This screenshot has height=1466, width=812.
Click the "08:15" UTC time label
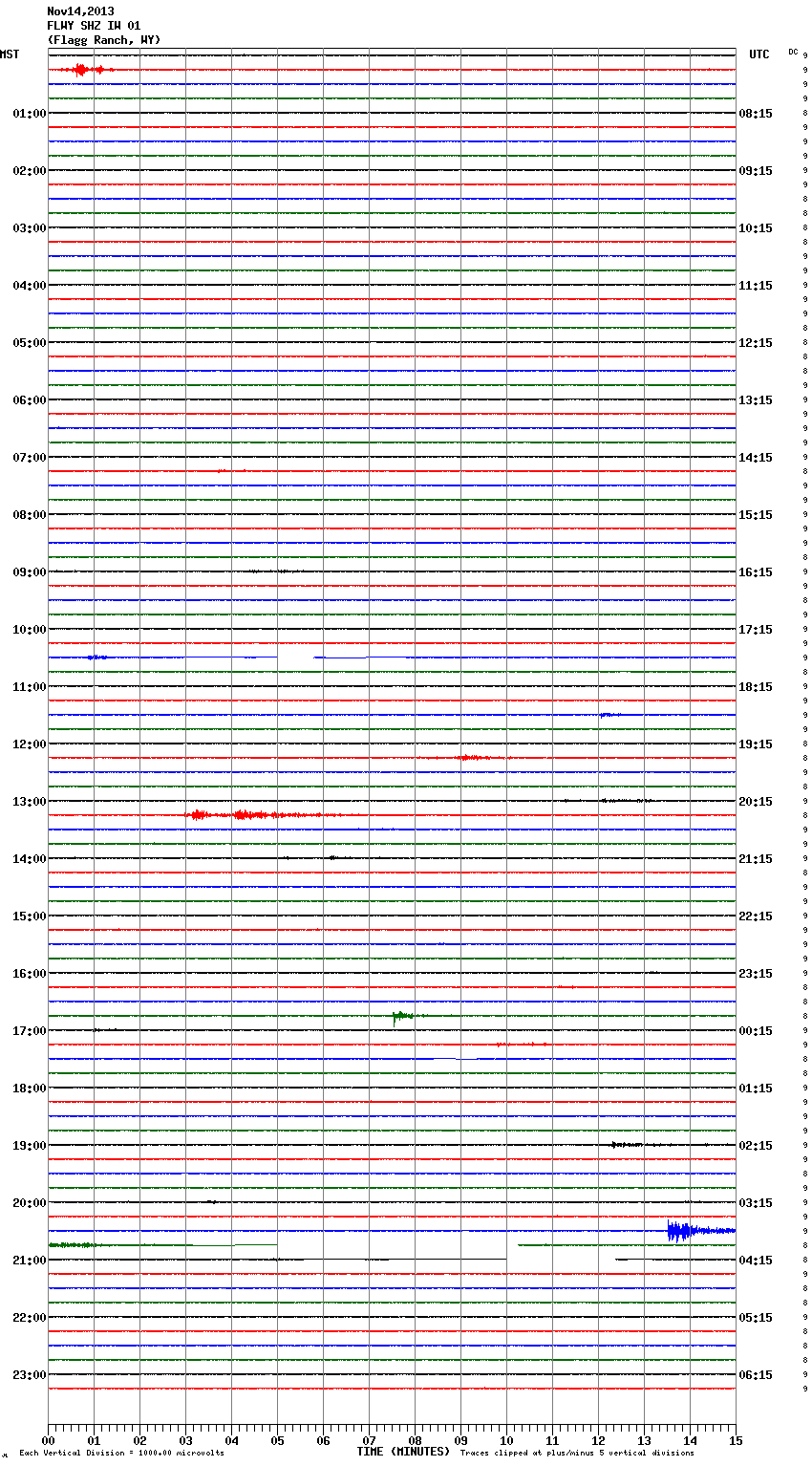click(756, 114)
